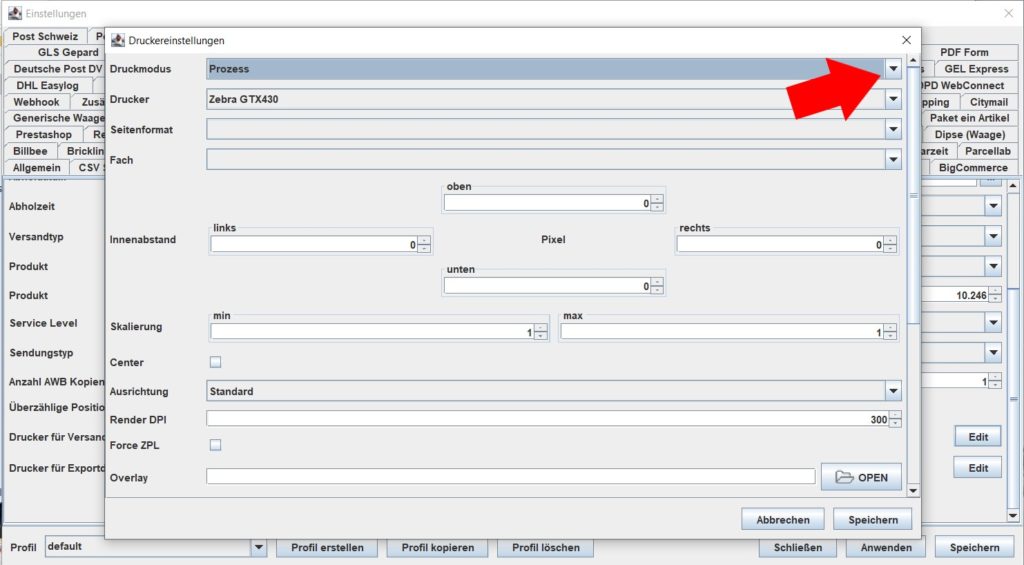Click the Druckereinstellungen title bar app icon
Viewport: 1024px width, 565px height.
coord(118,40)
